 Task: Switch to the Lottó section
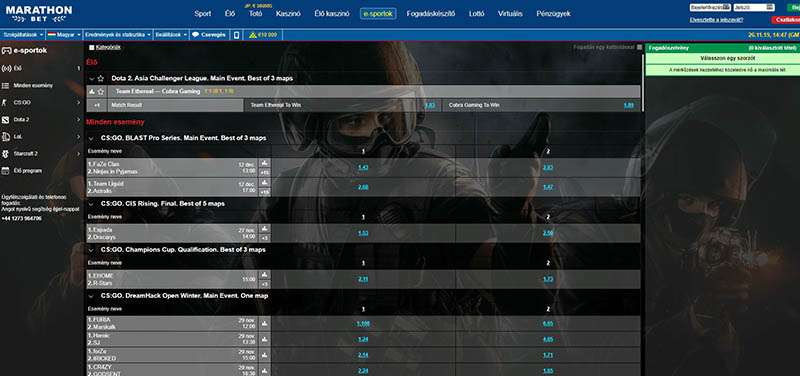coord(477,14)
